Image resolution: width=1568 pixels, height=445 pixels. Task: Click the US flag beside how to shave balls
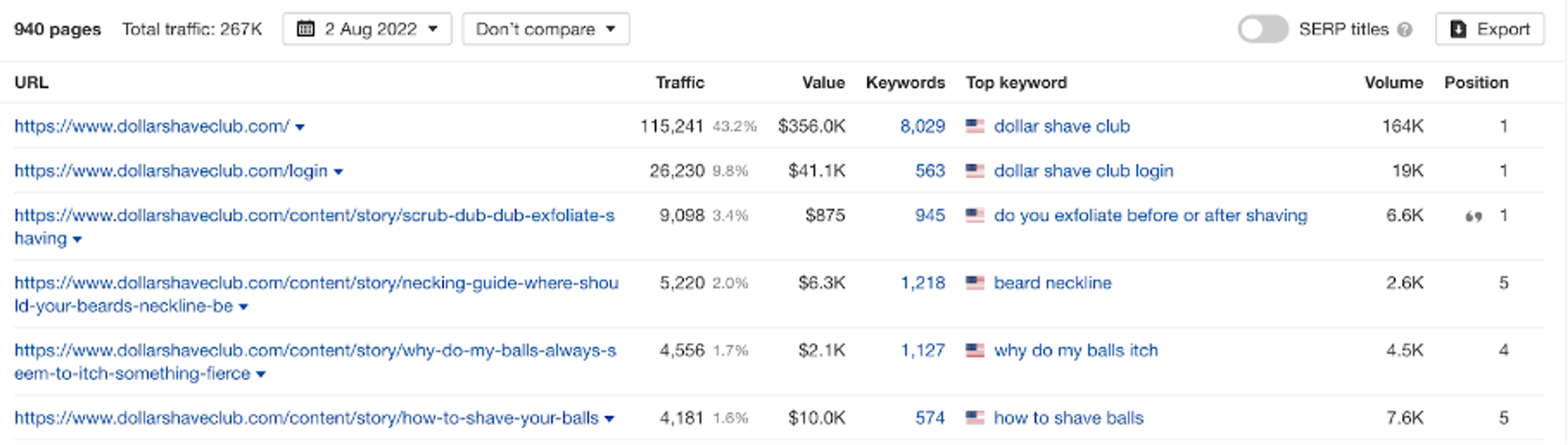(975, 418)
